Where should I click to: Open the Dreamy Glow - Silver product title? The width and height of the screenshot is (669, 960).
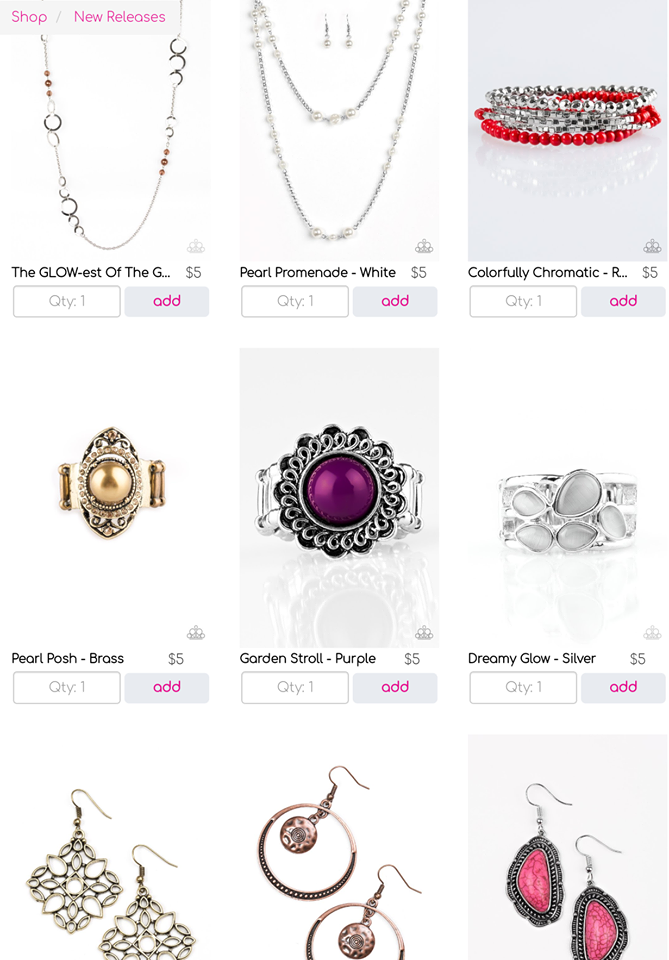pos(531,659)
